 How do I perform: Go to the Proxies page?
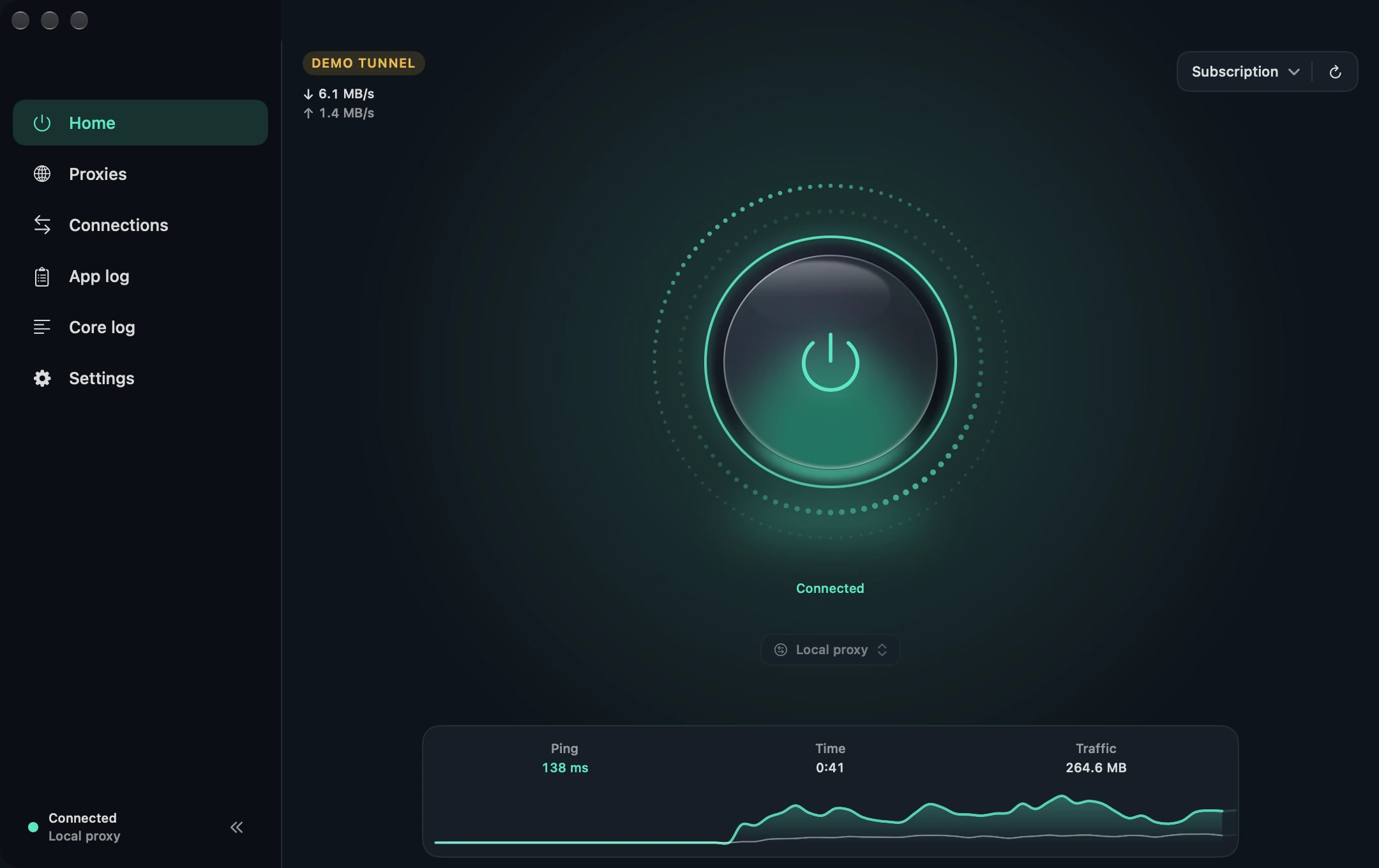pyautogui.click(x=140, y=174)
